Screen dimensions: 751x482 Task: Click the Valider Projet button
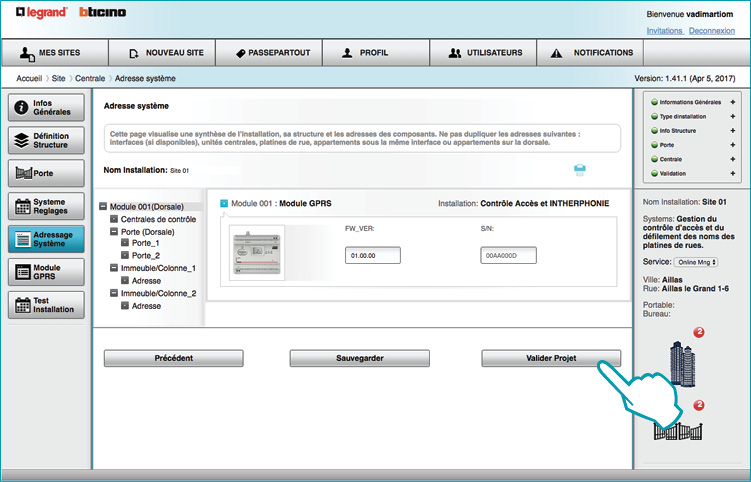click(x=551, y=357)
